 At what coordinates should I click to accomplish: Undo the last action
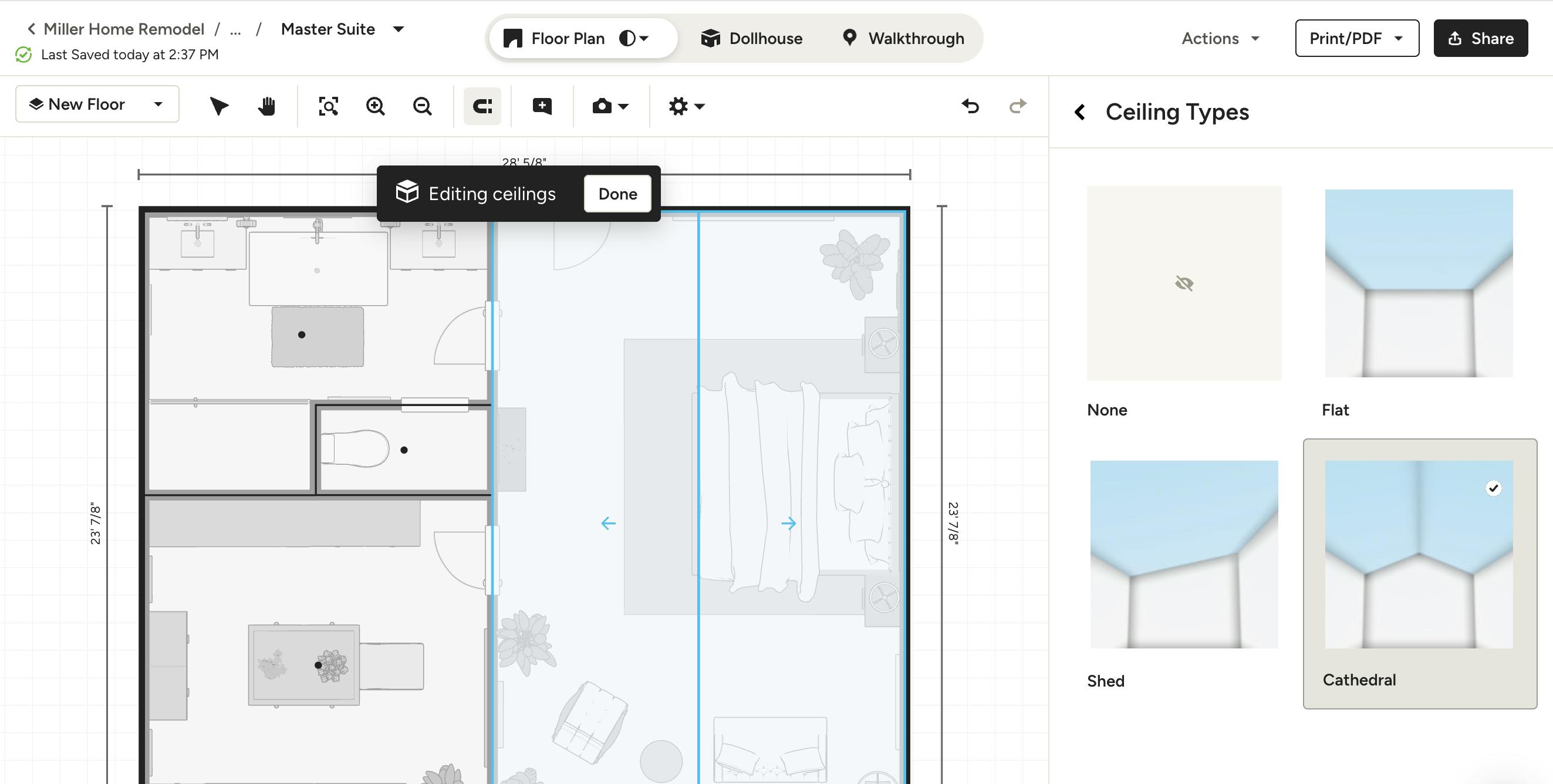[970, 106]
